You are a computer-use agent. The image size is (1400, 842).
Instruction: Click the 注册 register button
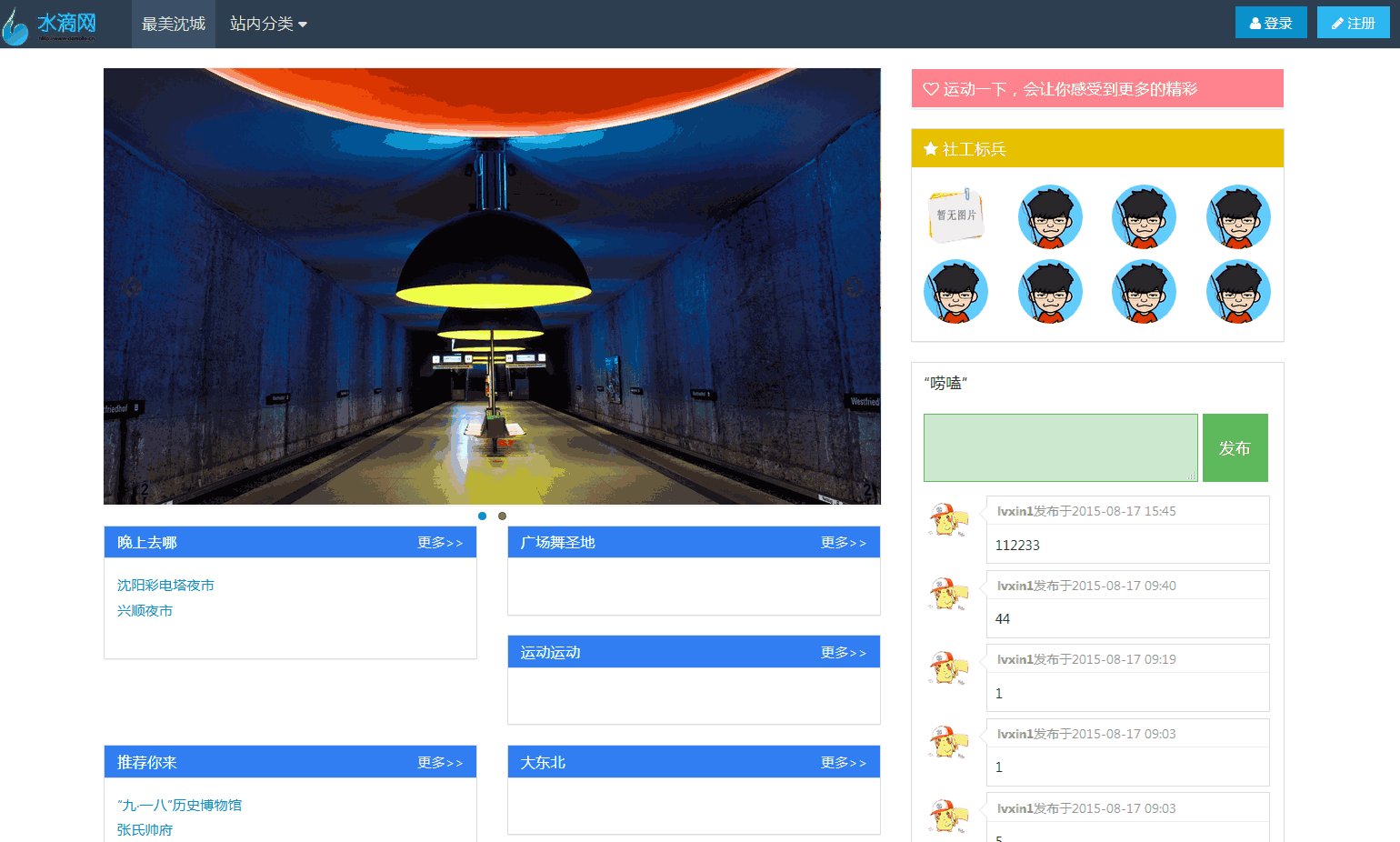pyautogui.click(x=1353, y=23)
